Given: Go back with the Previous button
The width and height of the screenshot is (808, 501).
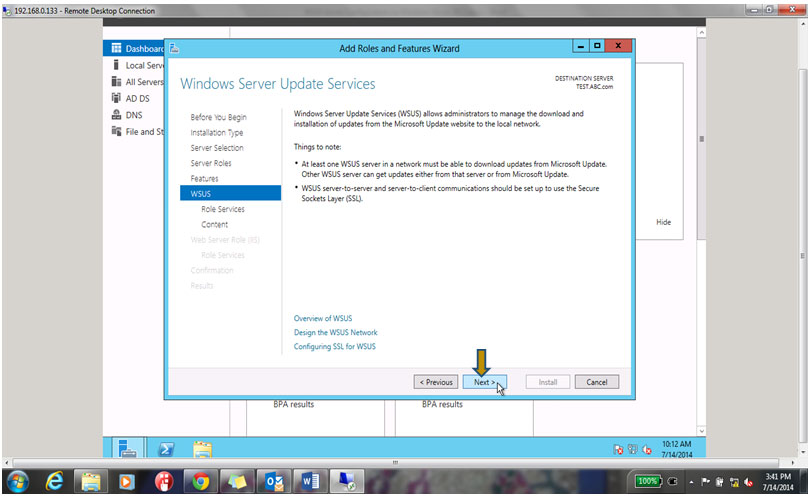Looking at the screenshot, I should (x=435, y=382).
